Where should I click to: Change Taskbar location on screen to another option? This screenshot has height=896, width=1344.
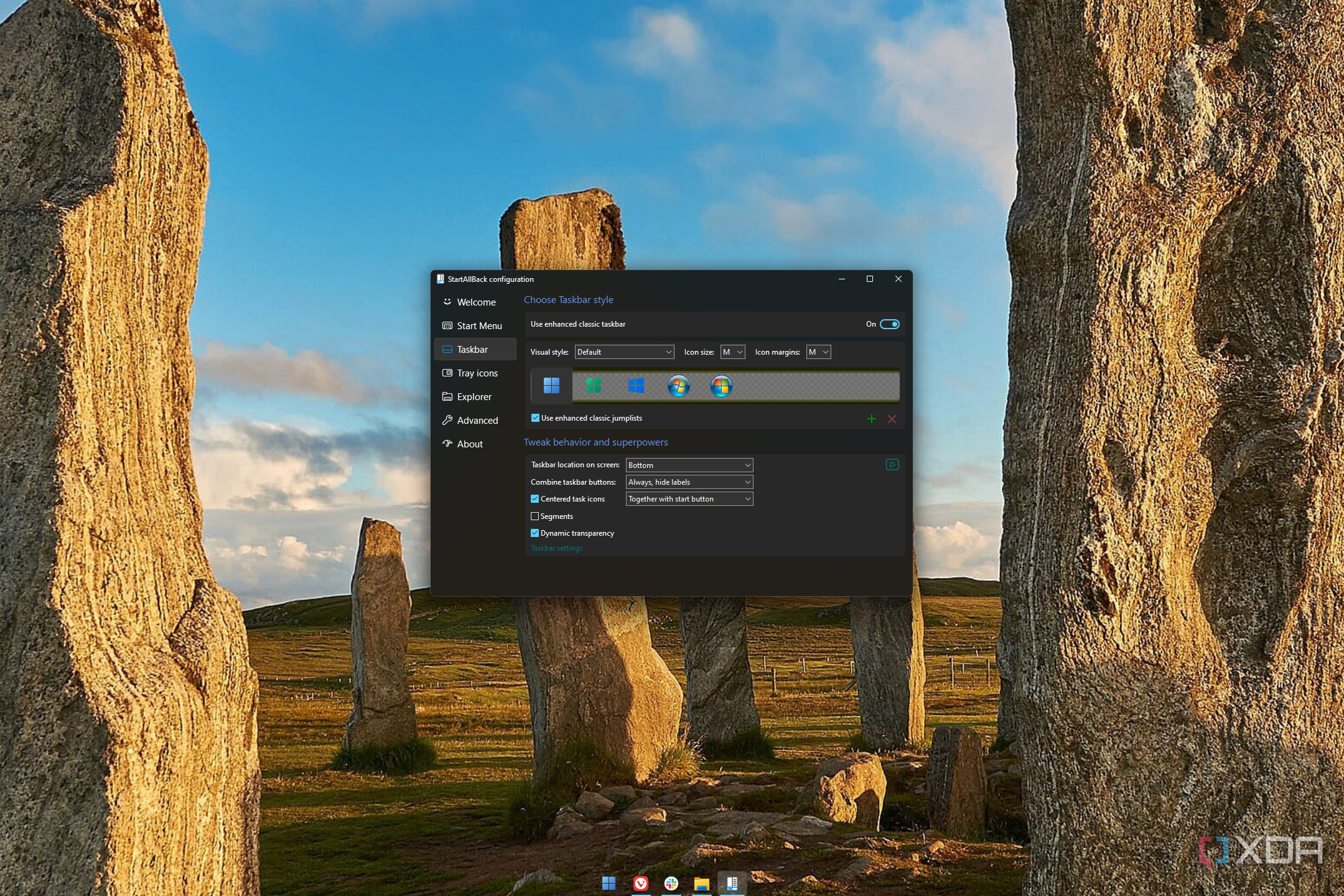[x=688, y=465]
